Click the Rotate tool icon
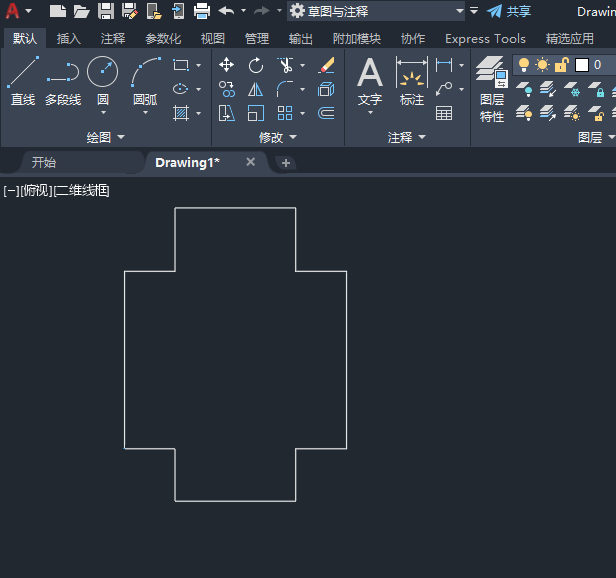Screen dimensions: 616x578 (256, 65)
